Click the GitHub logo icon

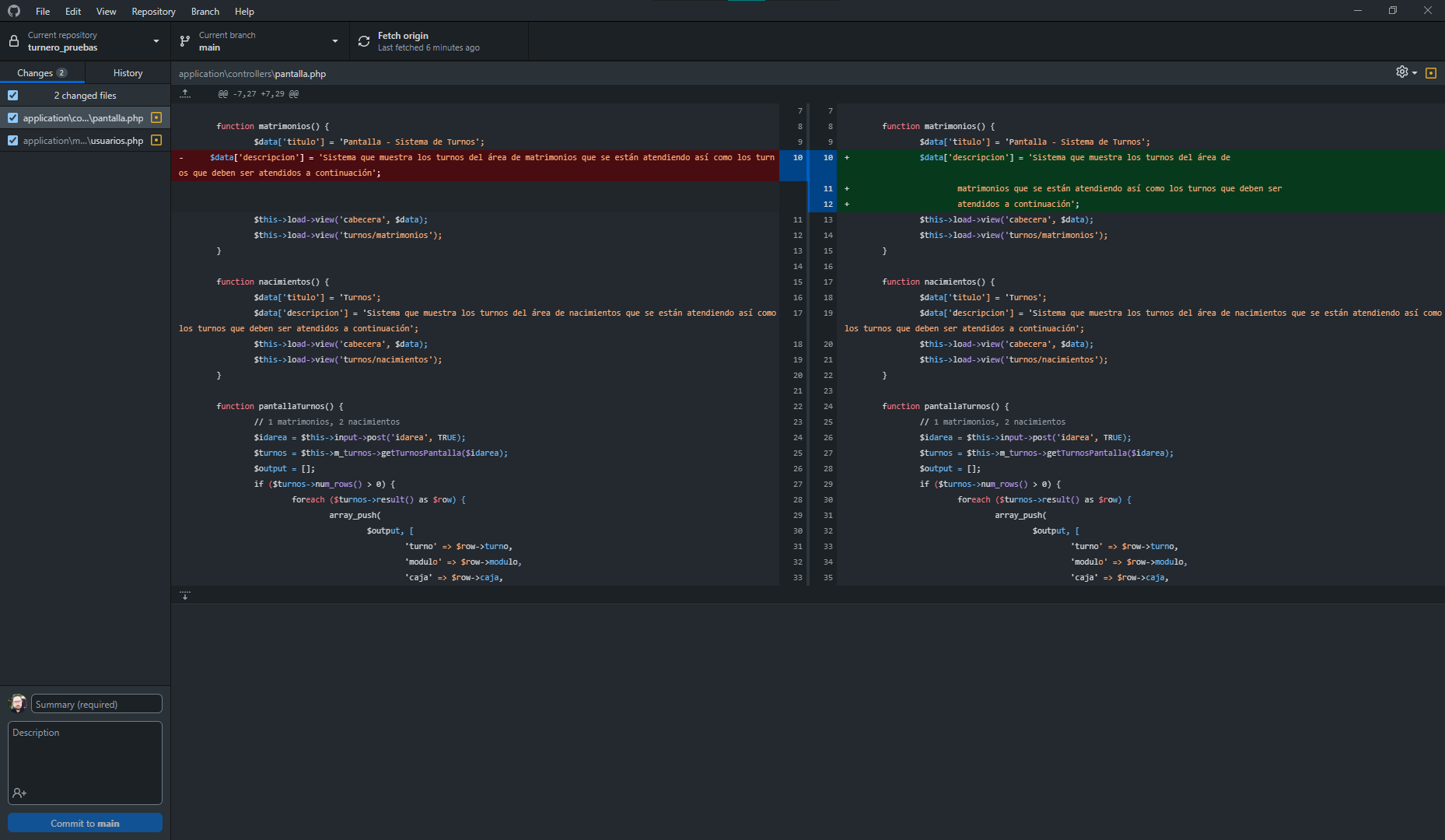pyautogui.click(x=13, y=11)
